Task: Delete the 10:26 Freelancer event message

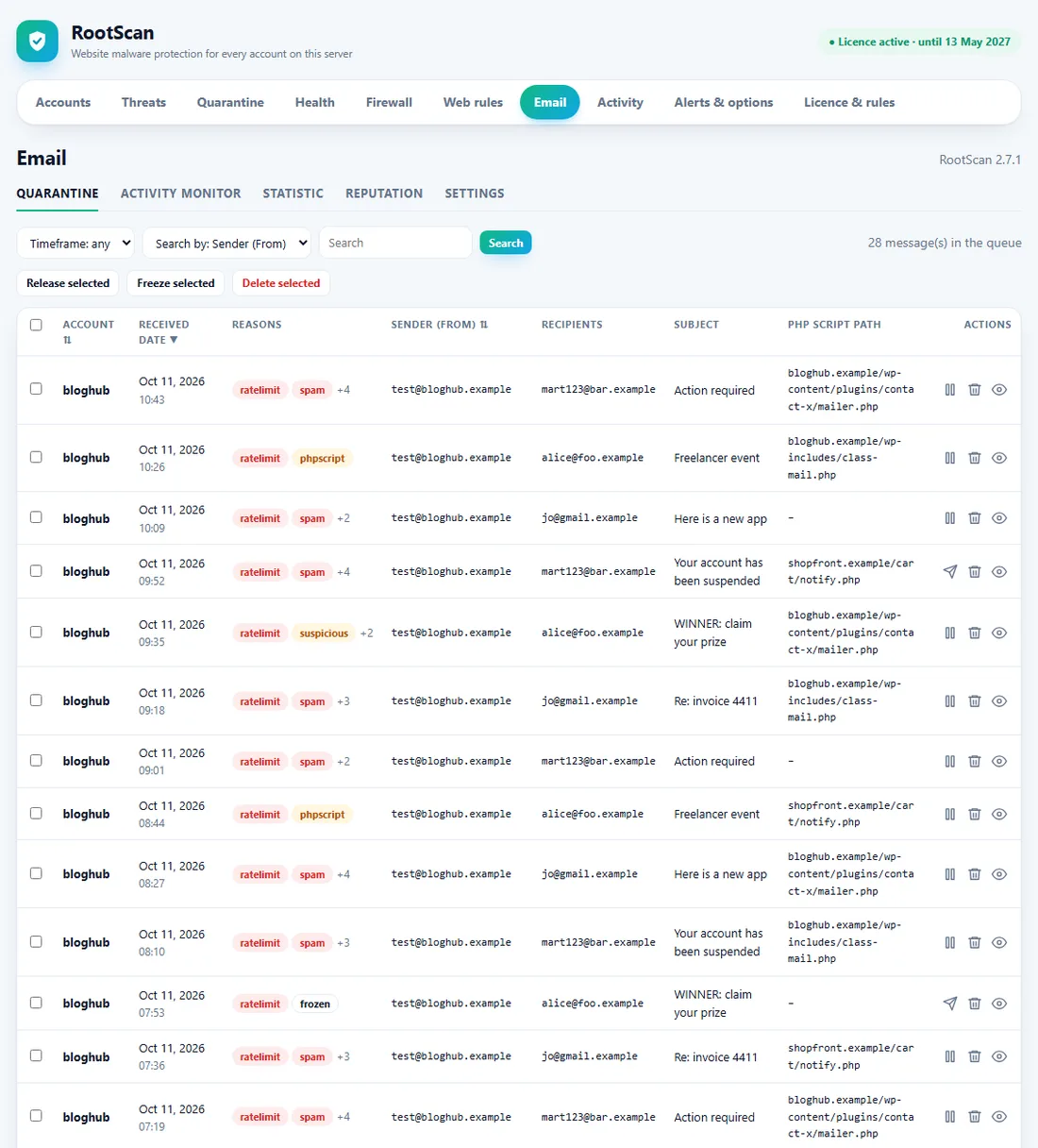Action: [975, 458]
